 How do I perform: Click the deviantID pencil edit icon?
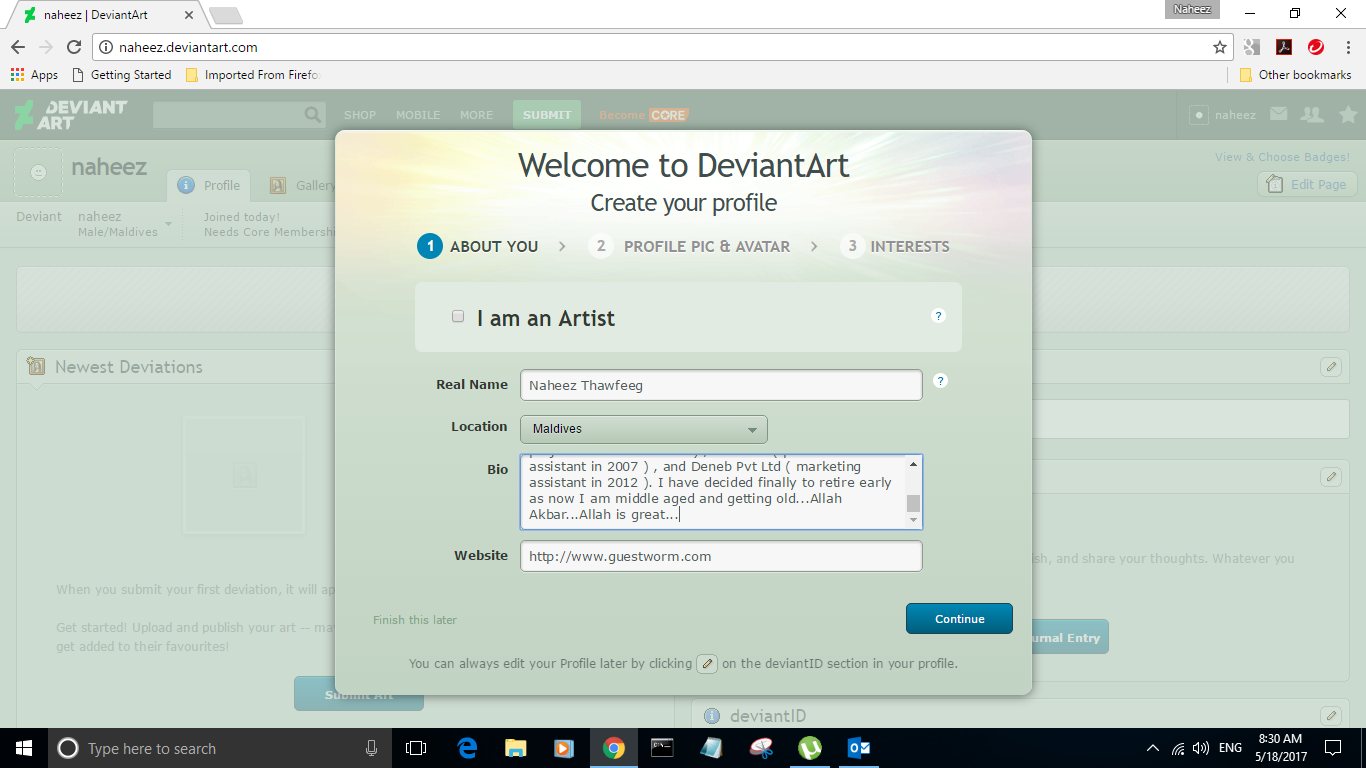(1330, 715)
